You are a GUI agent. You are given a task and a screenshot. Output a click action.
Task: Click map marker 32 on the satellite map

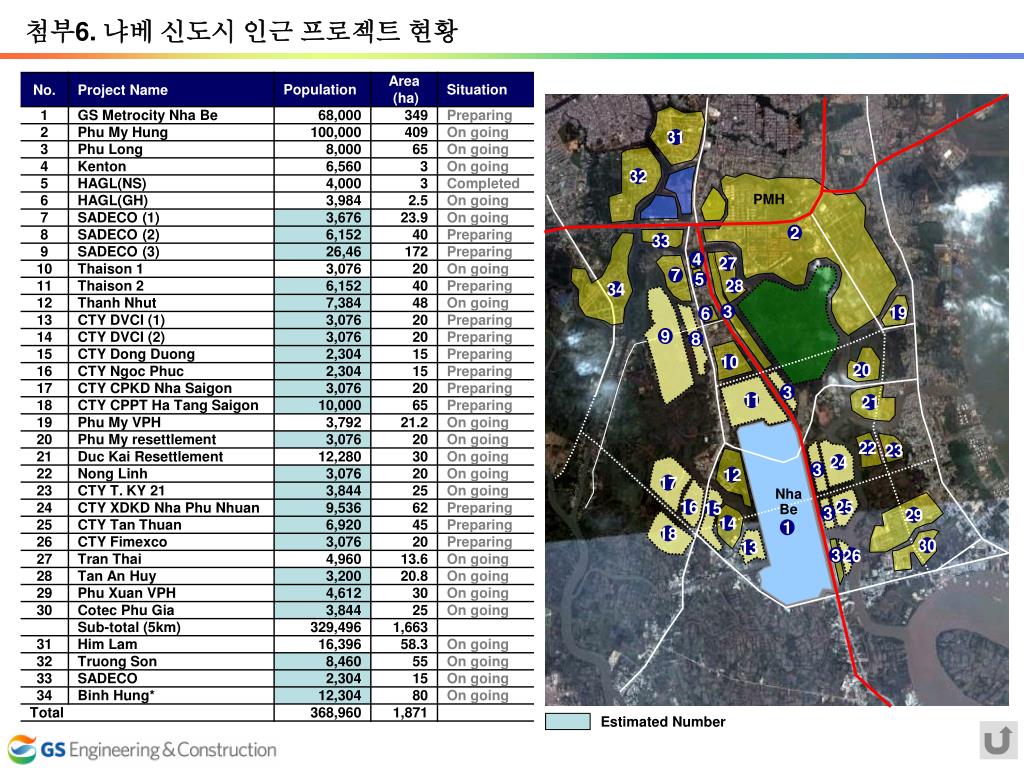coord(638,176)
